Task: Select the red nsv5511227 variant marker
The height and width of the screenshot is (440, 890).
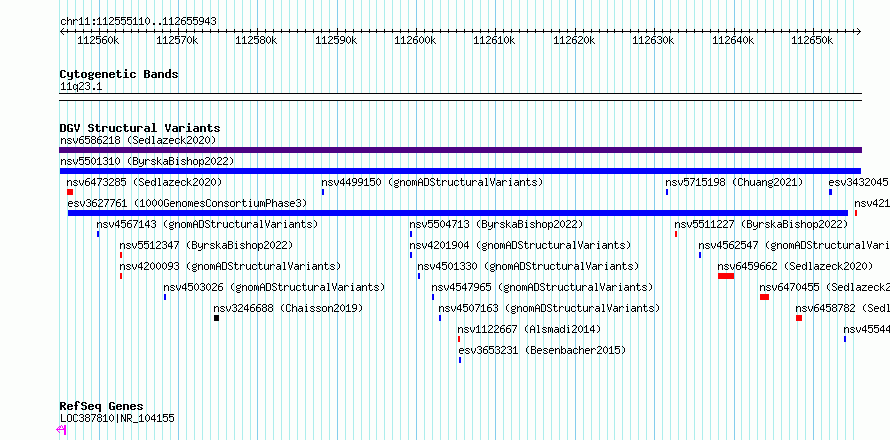Action: pos(676,234)
